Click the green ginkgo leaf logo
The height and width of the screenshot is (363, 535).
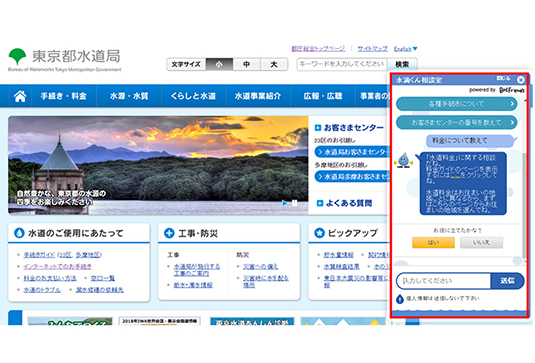coord(17,57)
